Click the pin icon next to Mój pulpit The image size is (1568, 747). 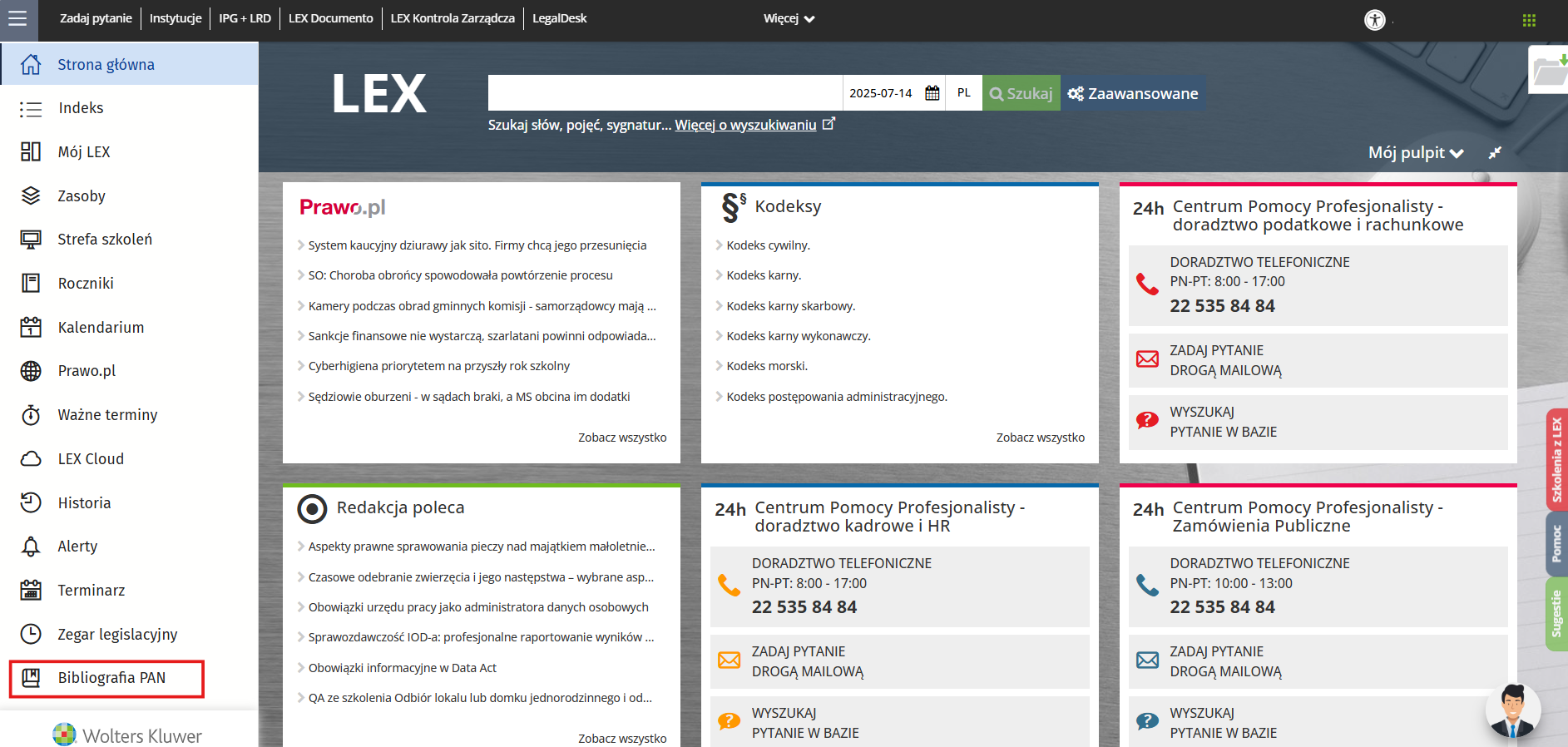pos(1495,153)
